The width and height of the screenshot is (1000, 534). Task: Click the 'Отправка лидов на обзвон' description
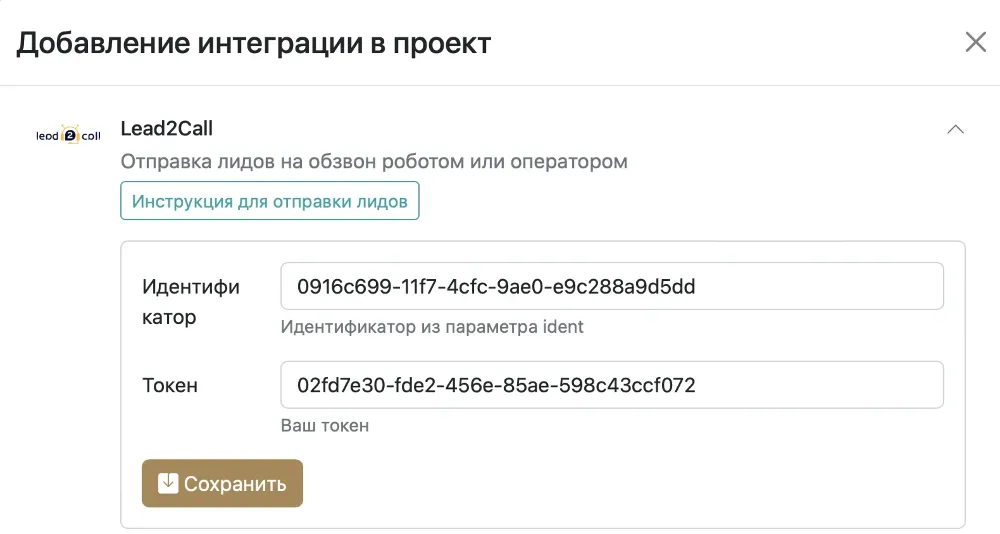pos(373,161)
